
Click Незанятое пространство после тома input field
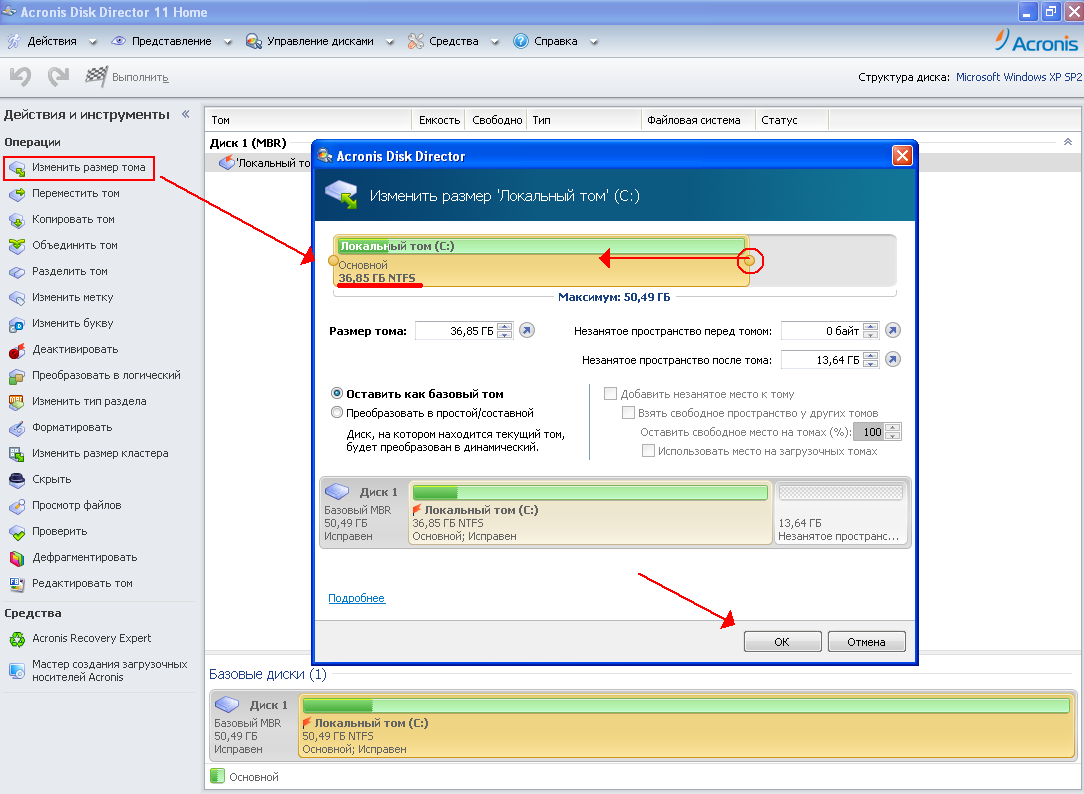[822, 359]
